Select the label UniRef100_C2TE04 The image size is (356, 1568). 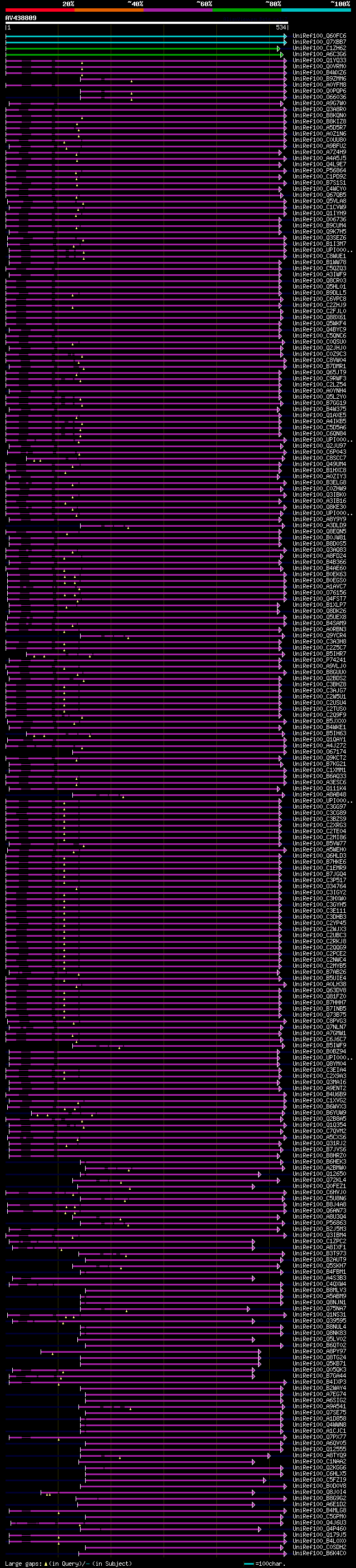point(319,832)
